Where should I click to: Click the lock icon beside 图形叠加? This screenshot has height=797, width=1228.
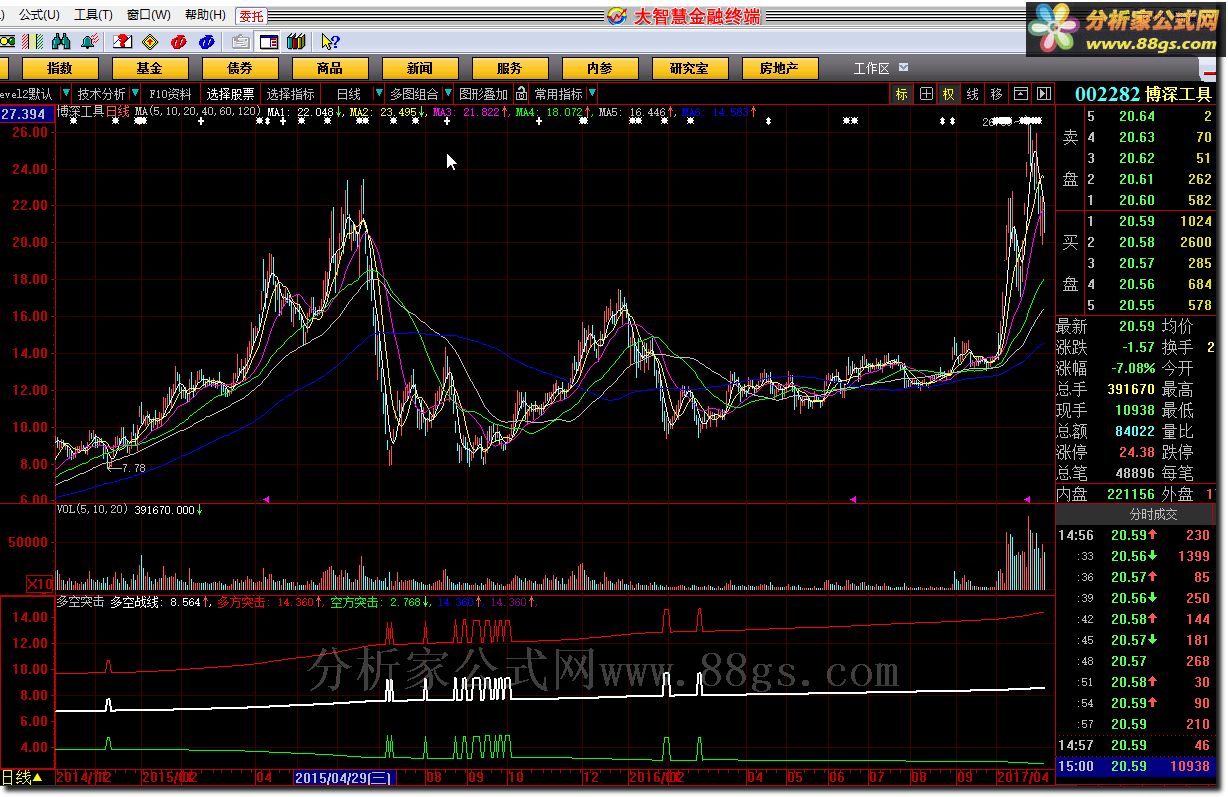(521, 94)
